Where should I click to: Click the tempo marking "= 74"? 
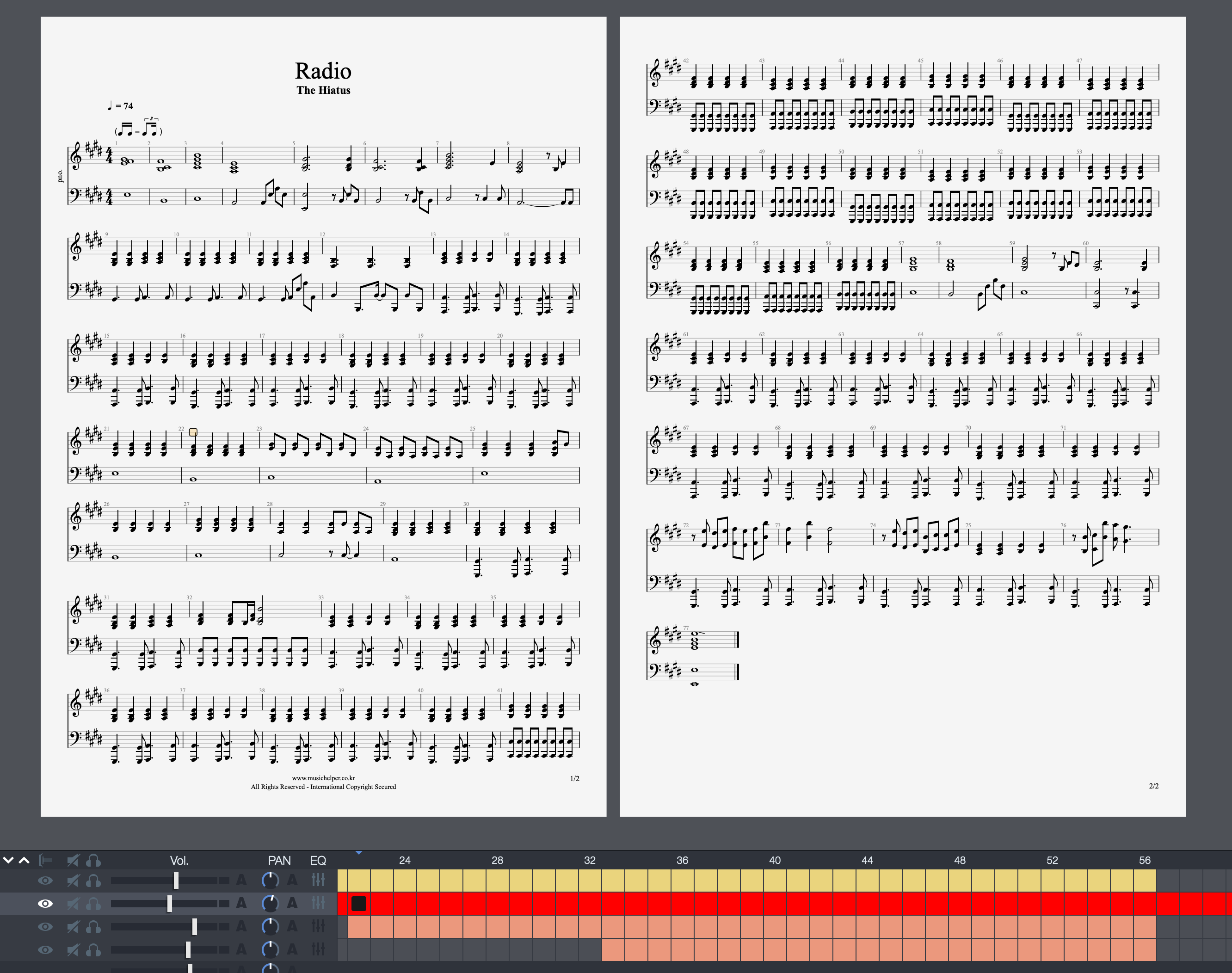(x=124, y=106)
